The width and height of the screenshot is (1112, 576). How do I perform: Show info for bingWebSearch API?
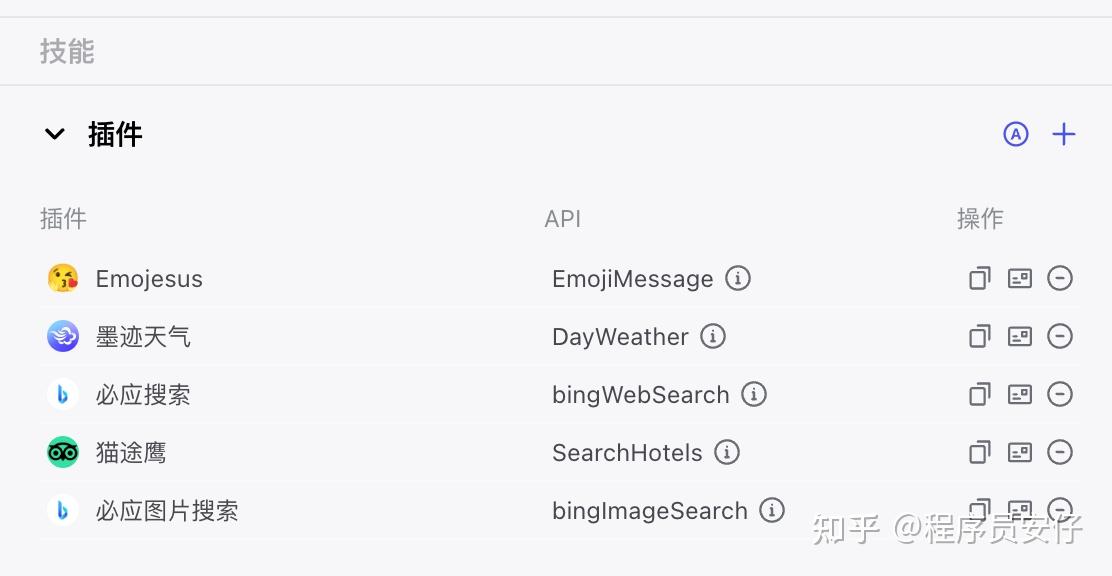(x=754, y=394)
